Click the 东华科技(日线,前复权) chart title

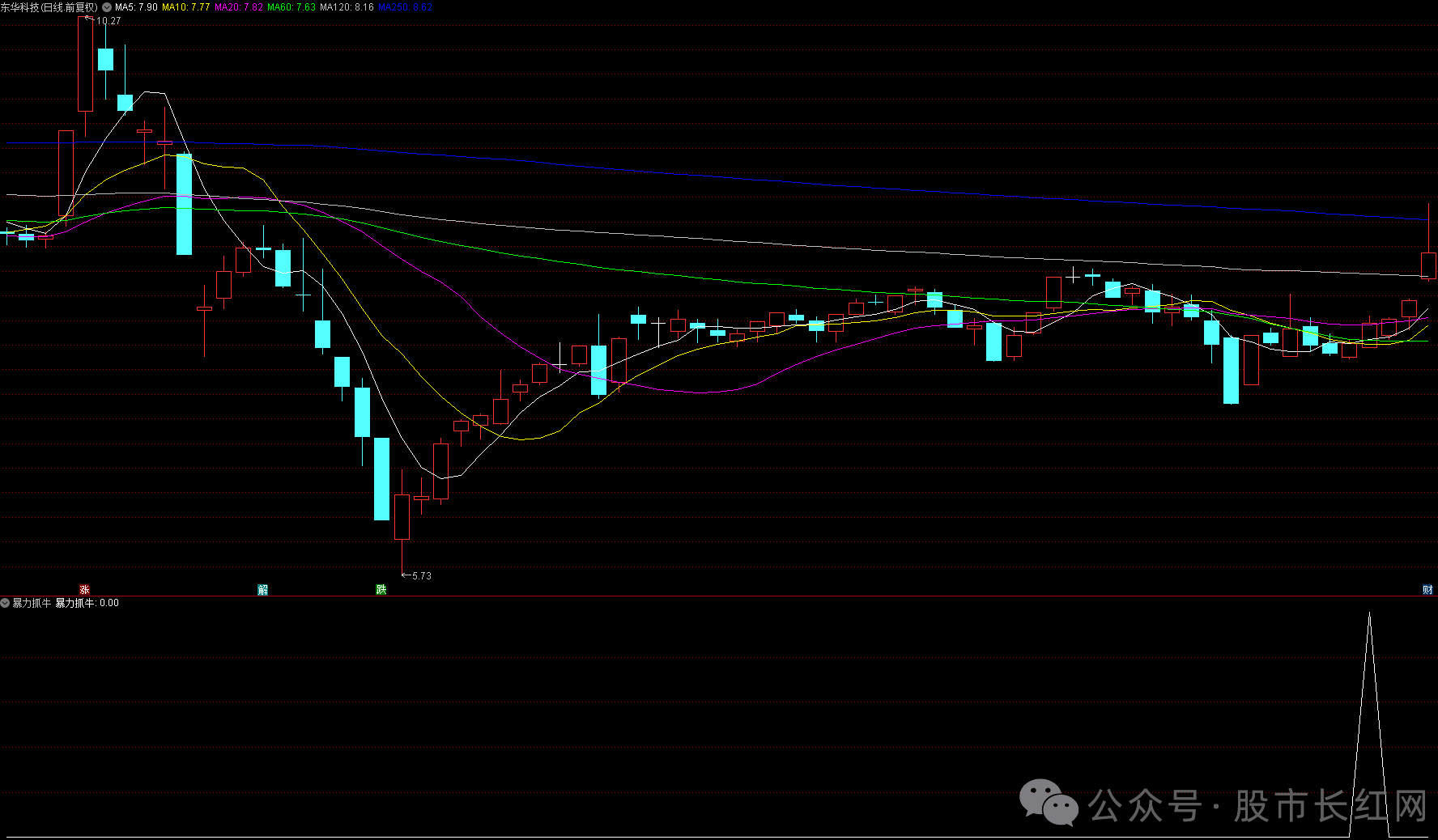[49, 7]
